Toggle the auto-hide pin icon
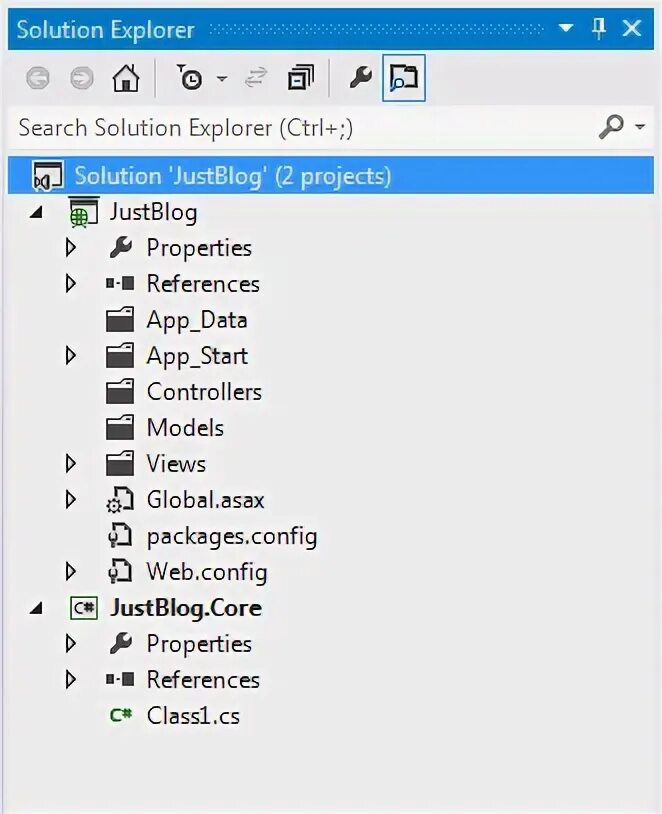 point(599,29)
